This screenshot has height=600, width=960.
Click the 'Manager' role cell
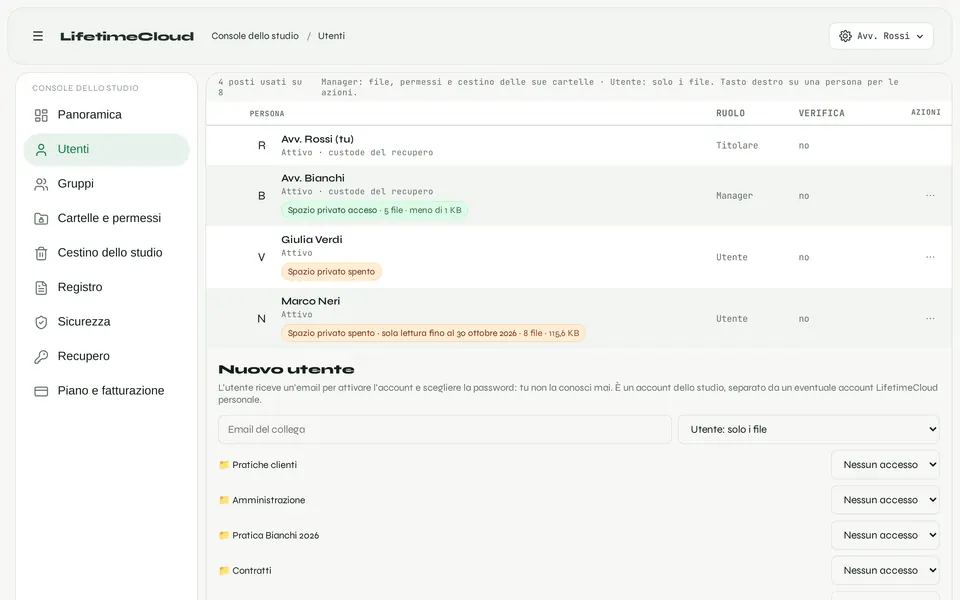tap(735, 196)
